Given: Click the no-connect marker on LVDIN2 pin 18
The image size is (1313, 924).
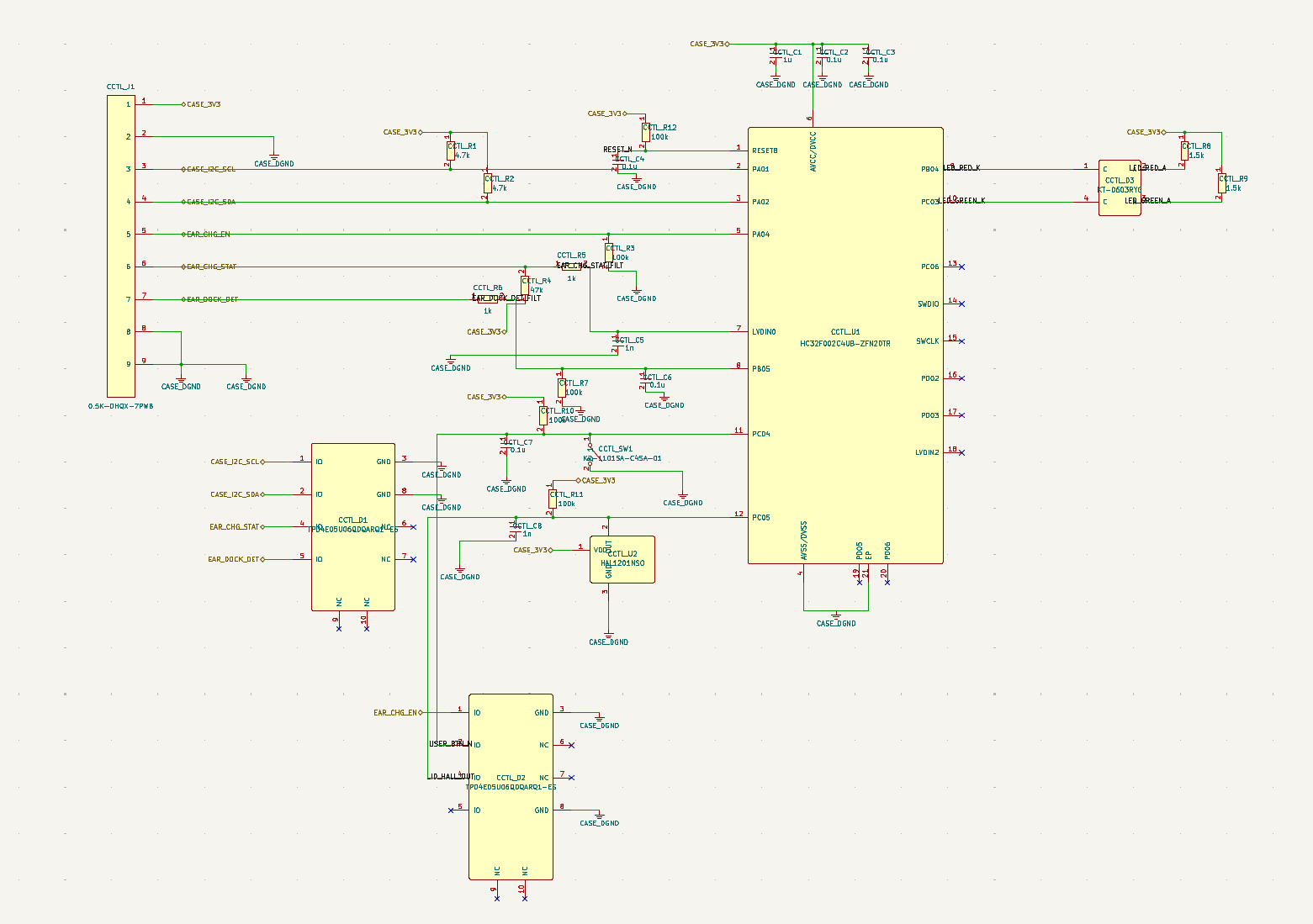Looking at the screenshot, I should [x=962, y=452].
